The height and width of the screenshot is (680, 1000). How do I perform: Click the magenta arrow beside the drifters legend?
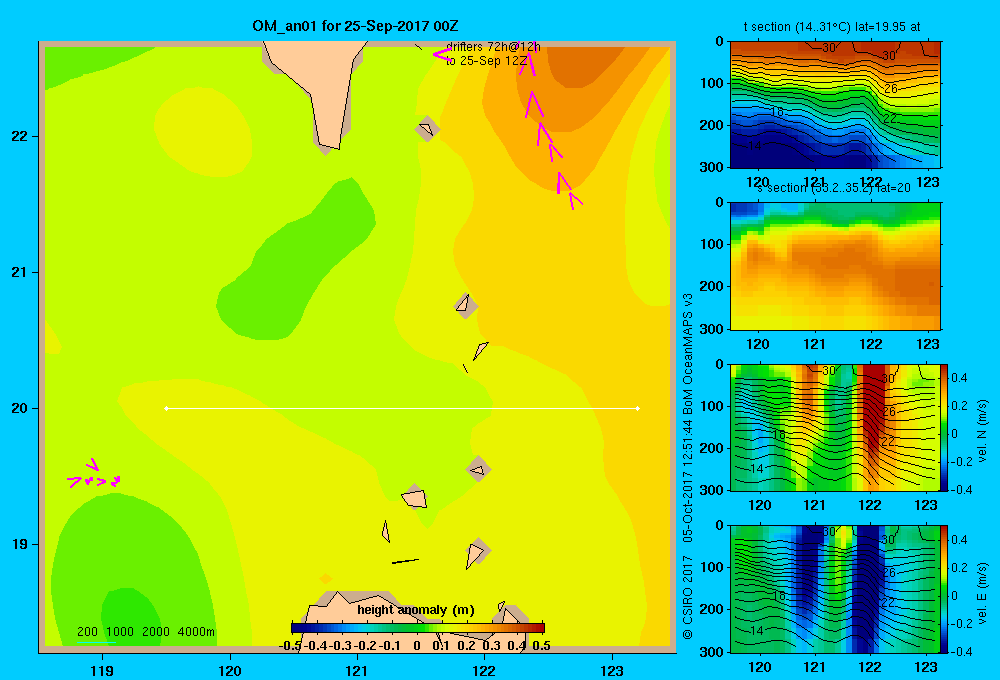click(442, 54)
